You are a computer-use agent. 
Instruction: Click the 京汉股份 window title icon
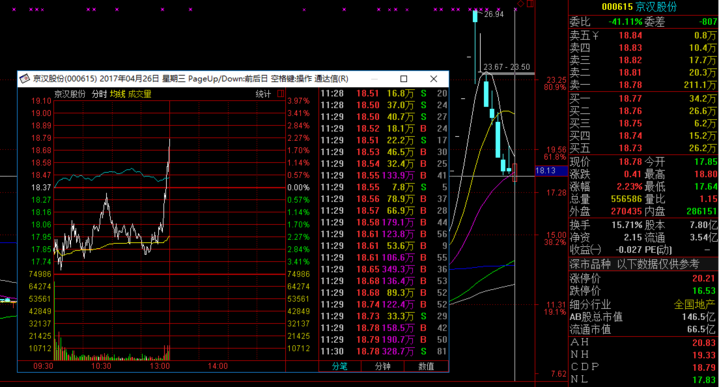[x=25, y=79]
